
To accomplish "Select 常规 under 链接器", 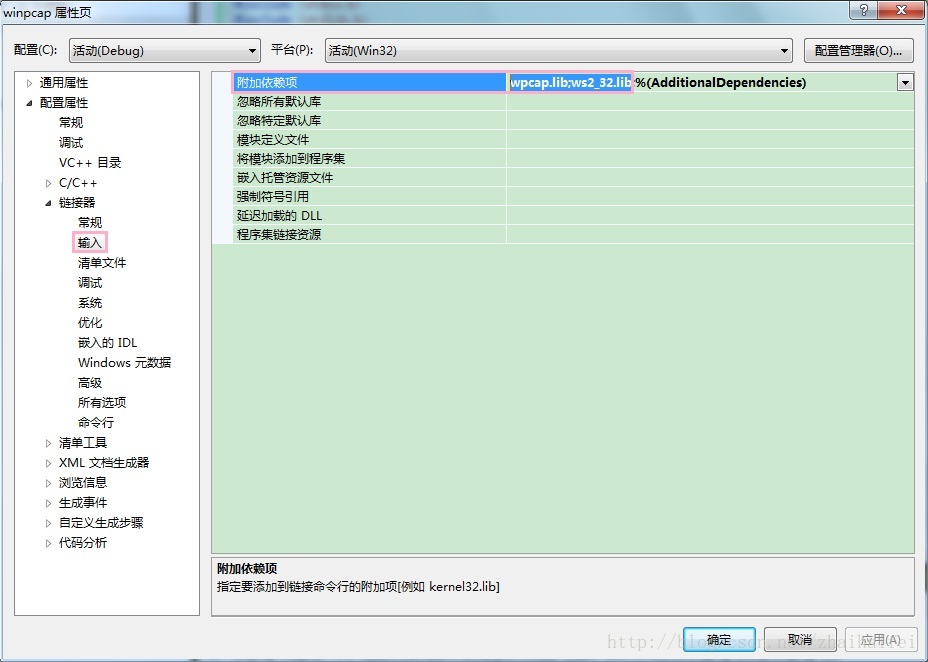I will [90, 222].
